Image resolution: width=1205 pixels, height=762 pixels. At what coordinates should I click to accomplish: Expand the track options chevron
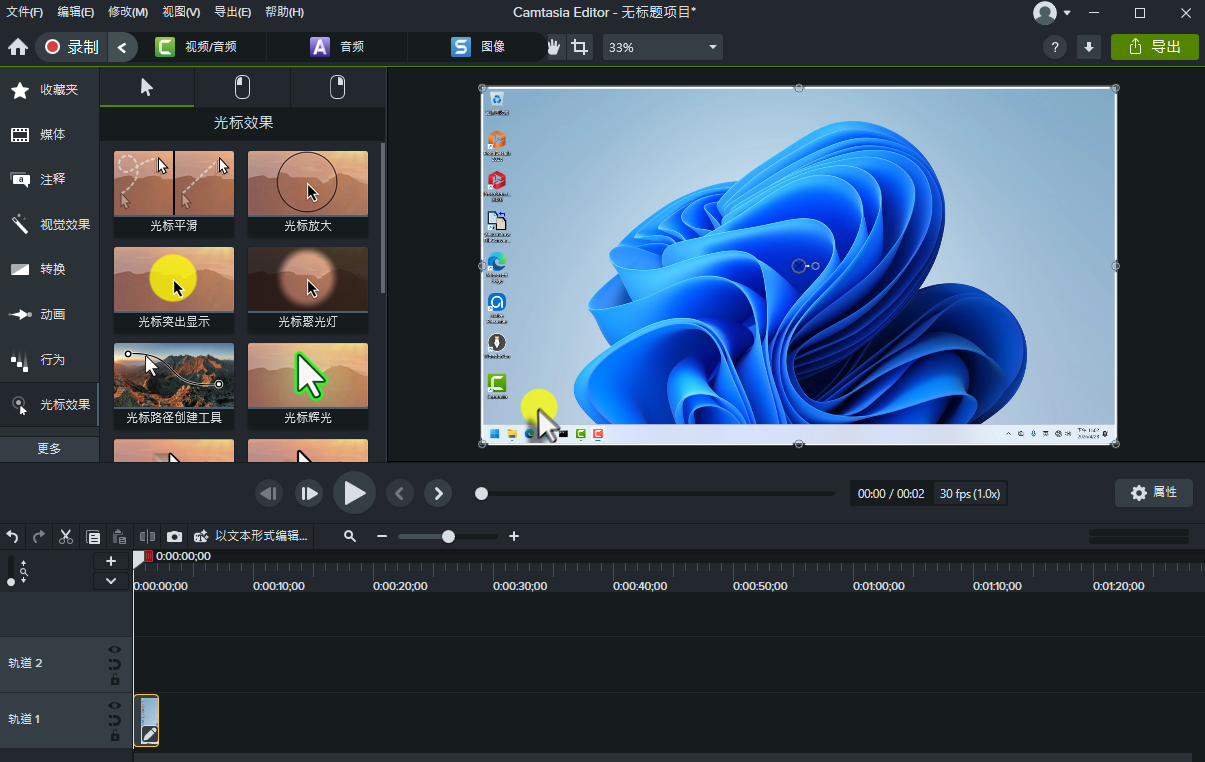pos(111,581)
